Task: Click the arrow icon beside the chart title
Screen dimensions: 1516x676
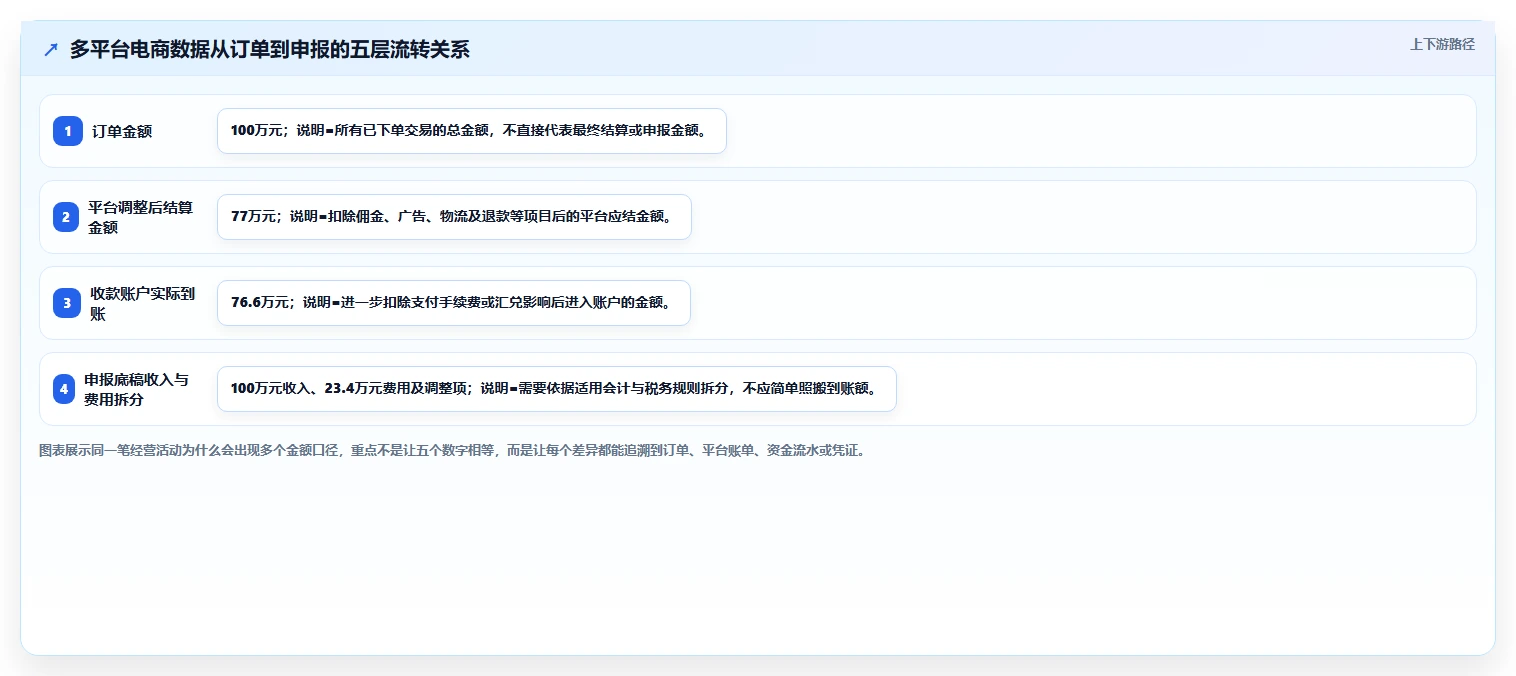Action: 51,49
